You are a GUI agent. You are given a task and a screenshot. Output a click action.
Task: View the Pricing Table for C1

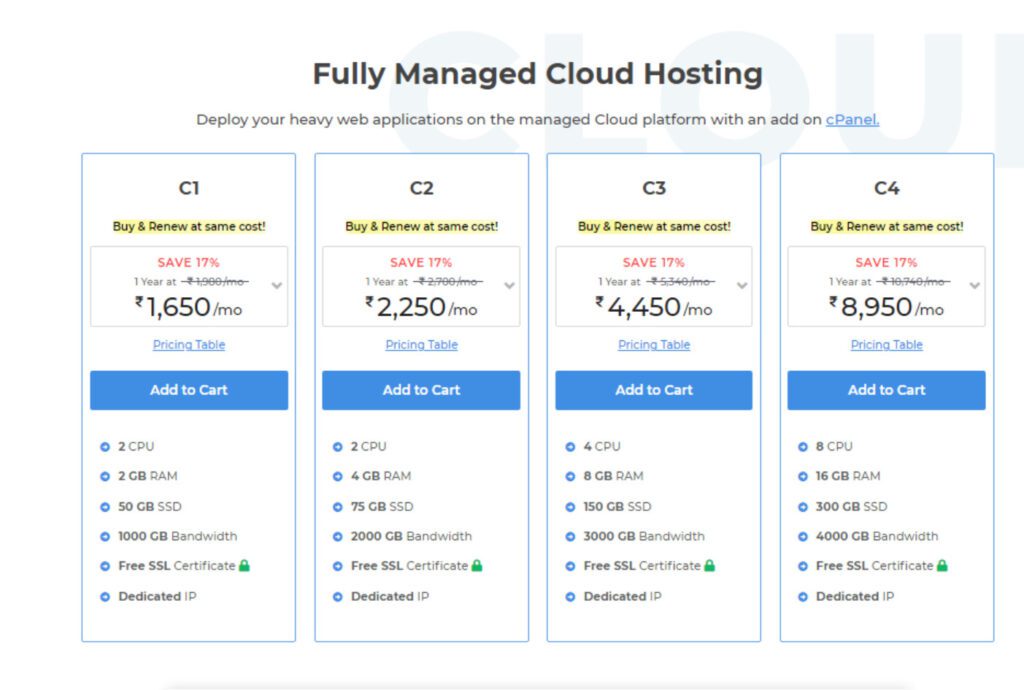click(x=189, y=345)
